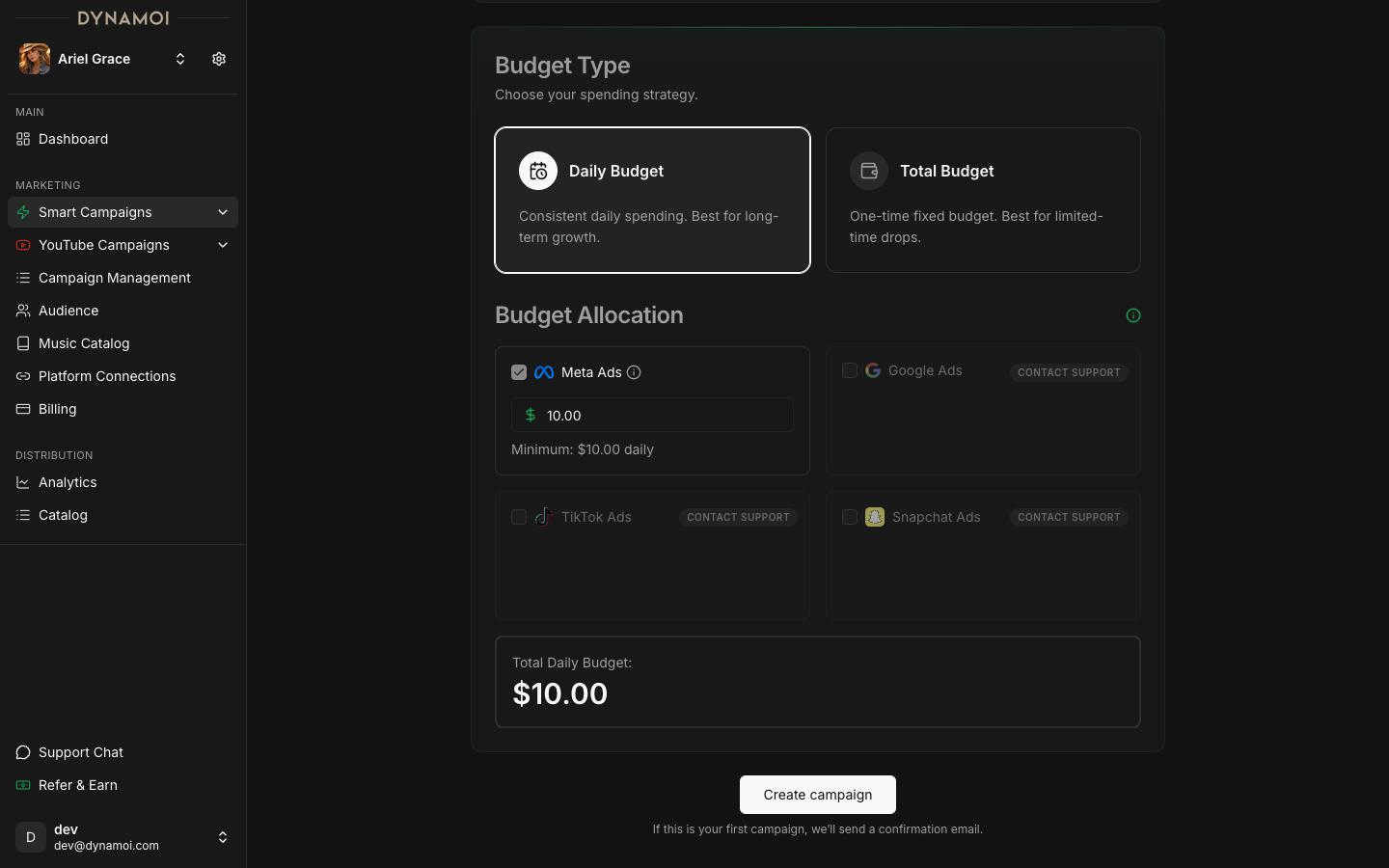Expand the Smart Campaigns chevron

click(223, 212)
